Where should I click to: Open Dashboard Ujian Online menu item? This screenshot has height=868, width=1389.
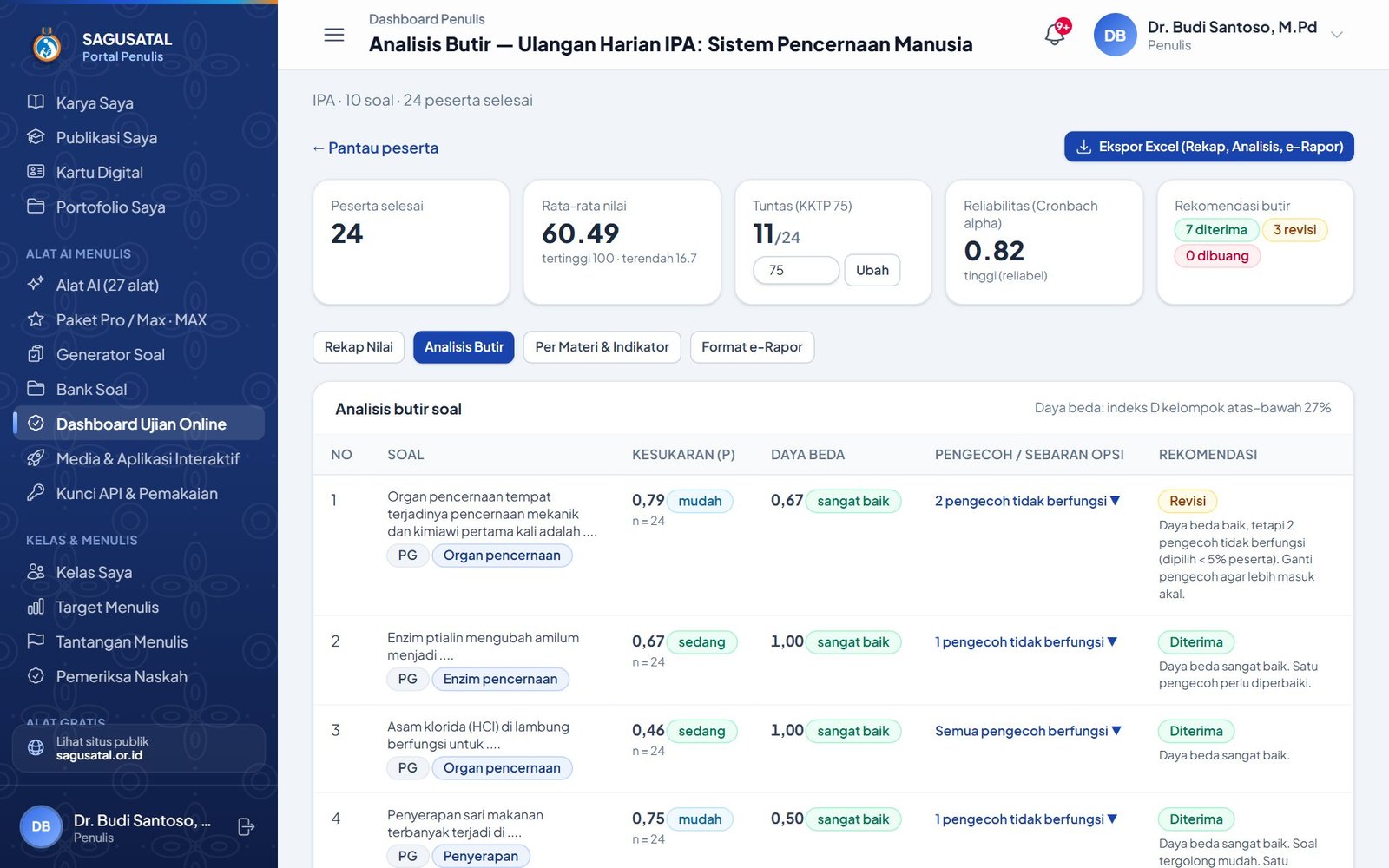pos(139,424)
